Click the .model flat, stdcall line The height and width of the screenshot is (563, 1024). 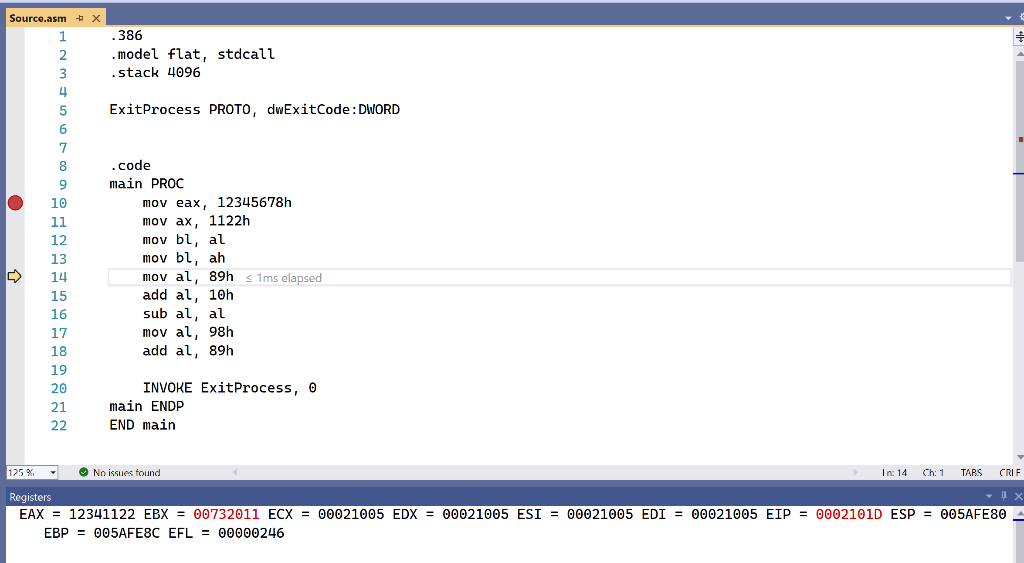[x=192, y=54]
